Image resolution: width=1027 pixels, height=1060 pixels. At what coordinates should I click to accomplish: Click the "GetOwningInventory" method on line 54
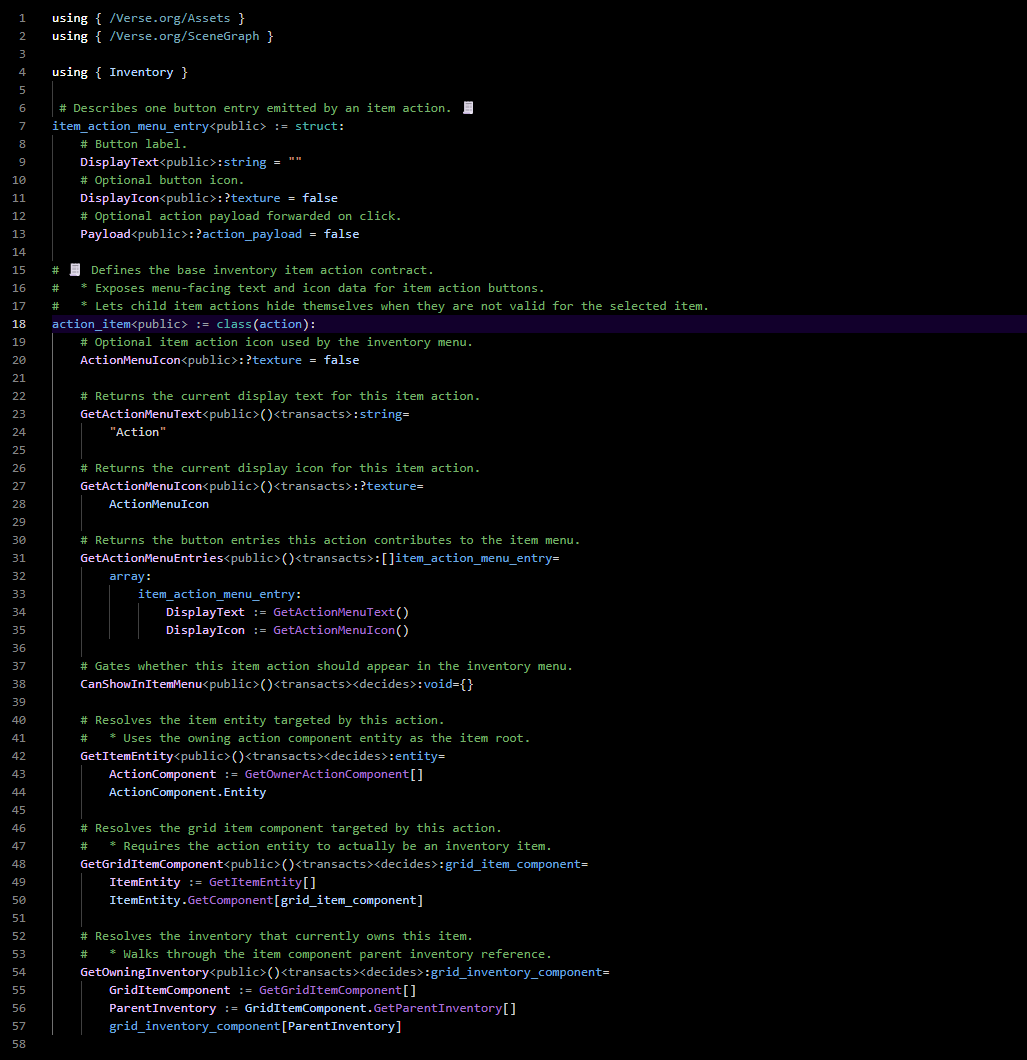[145, 972]
